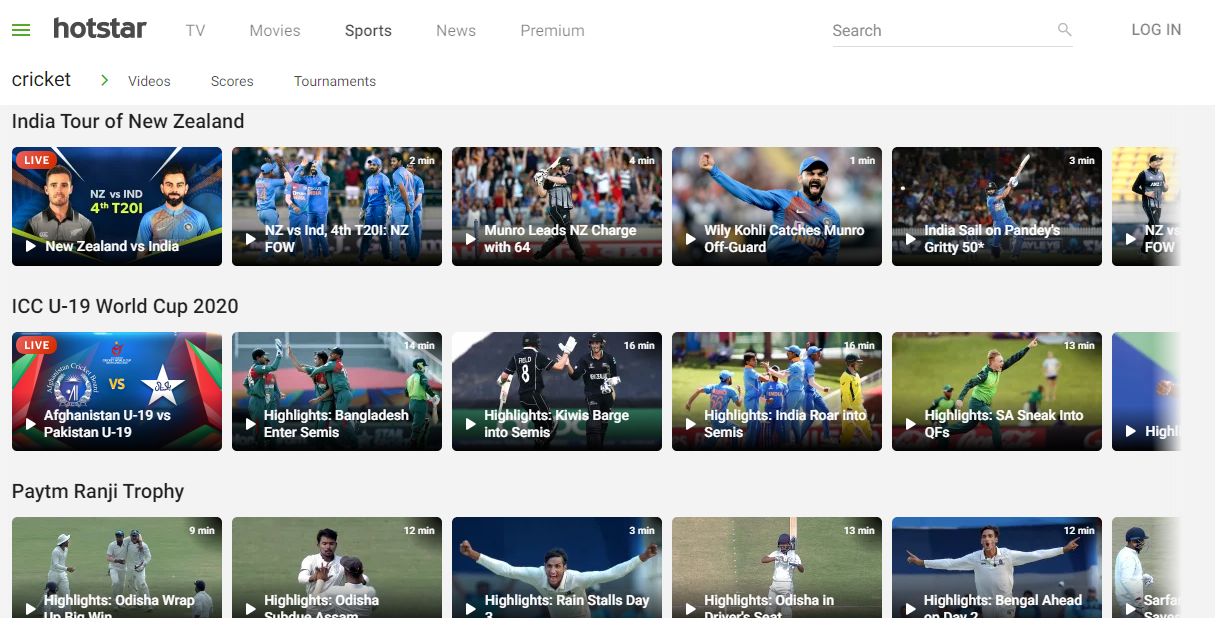Play NZ vs Ind 4th T20I: NZ FOW (2 min)
This screenshot has width=1215, height=618.
click(x=337, y=206)
